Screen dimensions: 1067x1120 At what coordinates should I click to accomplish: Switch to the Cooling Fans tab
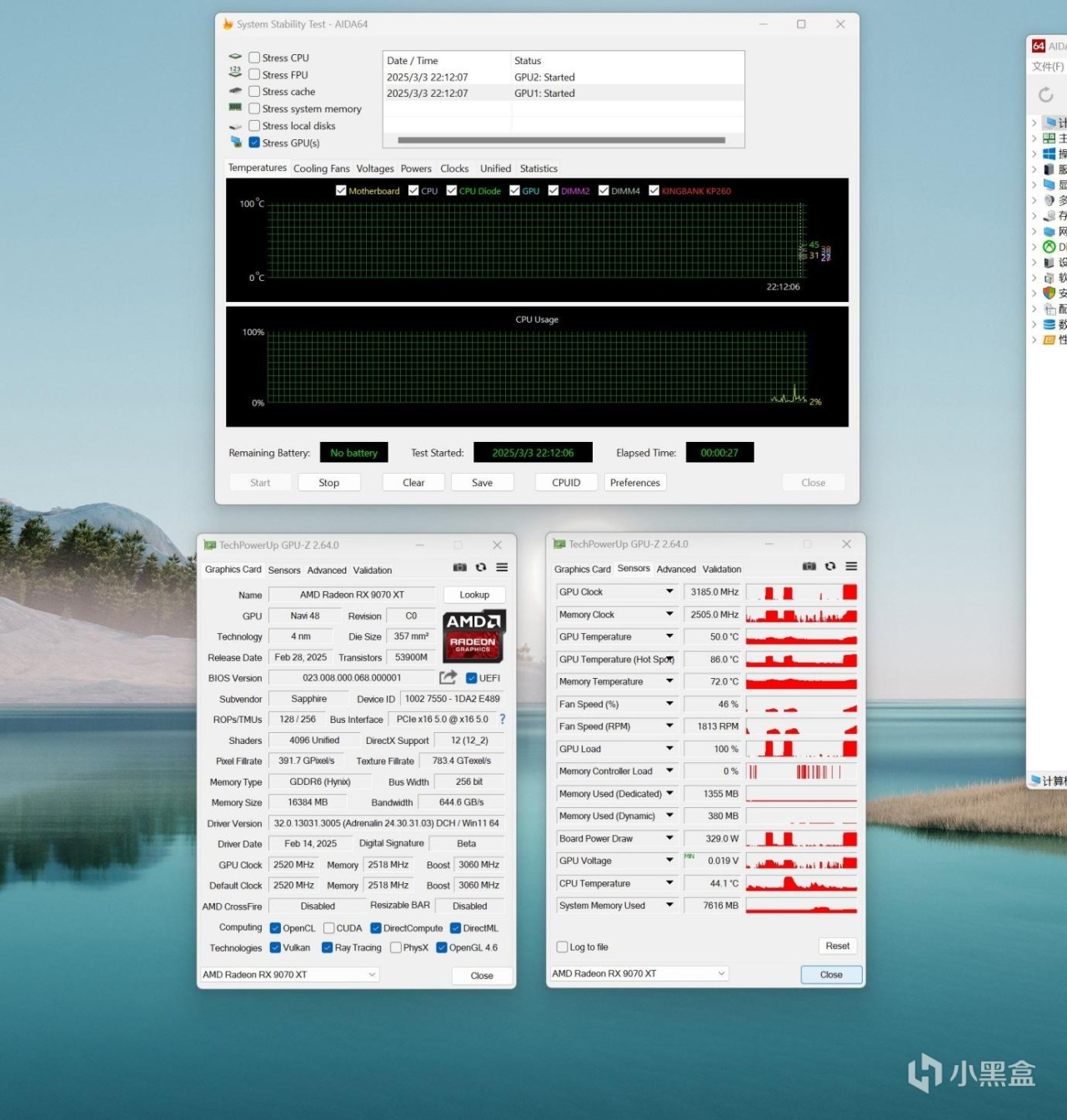321,168
